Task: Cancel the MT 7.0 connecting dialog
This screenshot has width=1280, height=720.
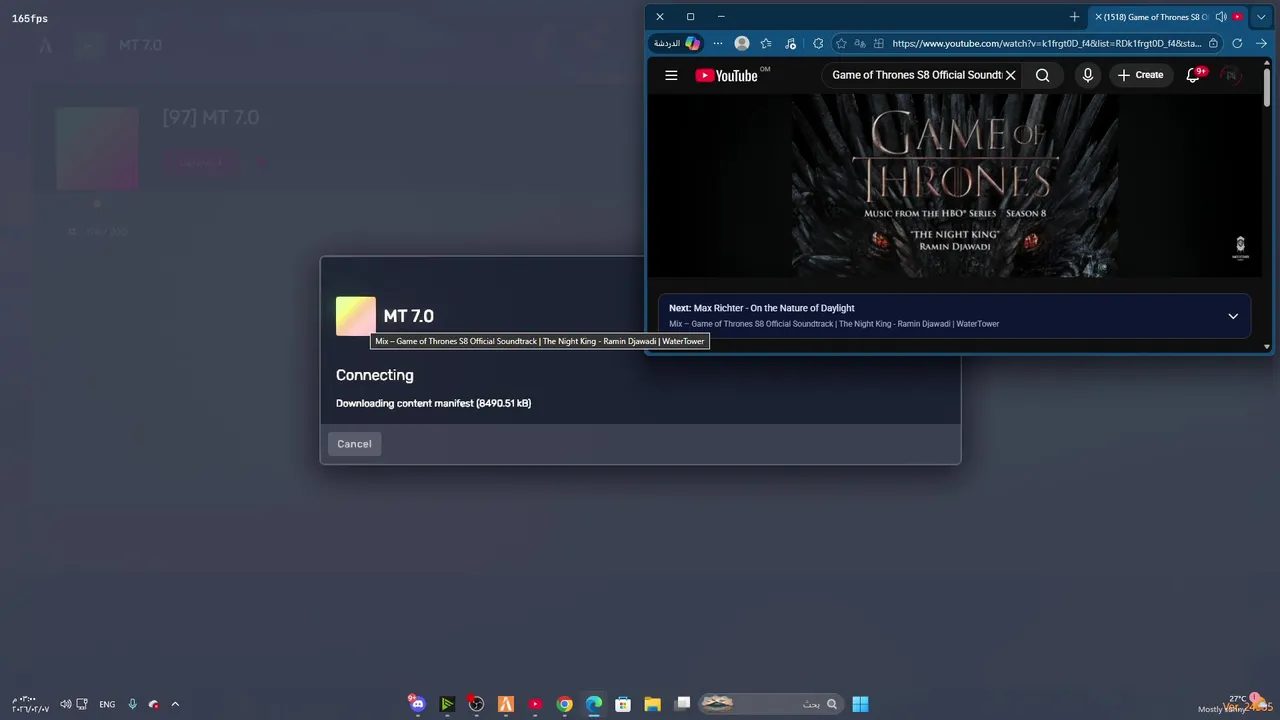Action: 354,444
